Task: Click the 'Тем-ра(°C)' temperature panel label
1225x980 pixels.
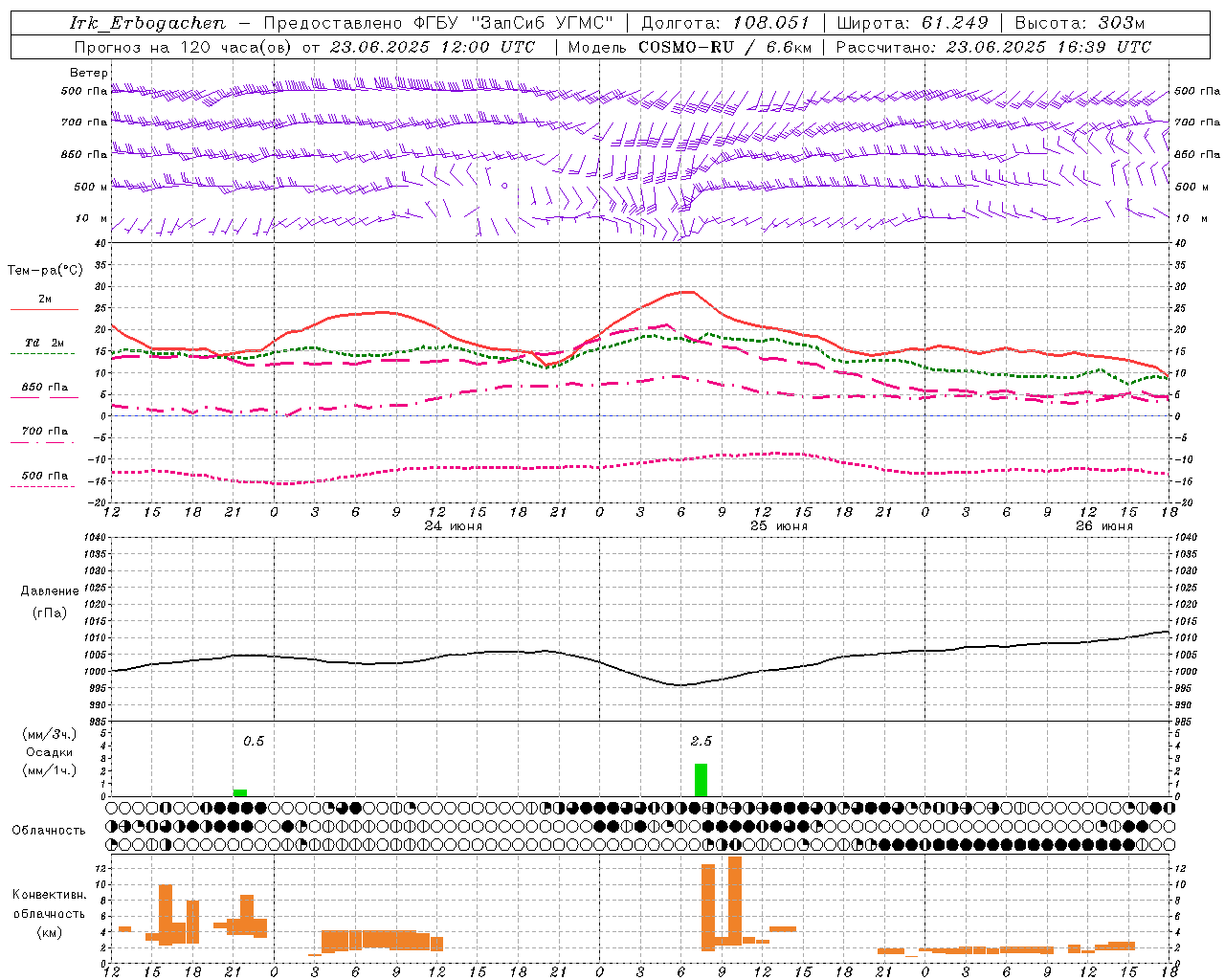Action: click(45, 271)
